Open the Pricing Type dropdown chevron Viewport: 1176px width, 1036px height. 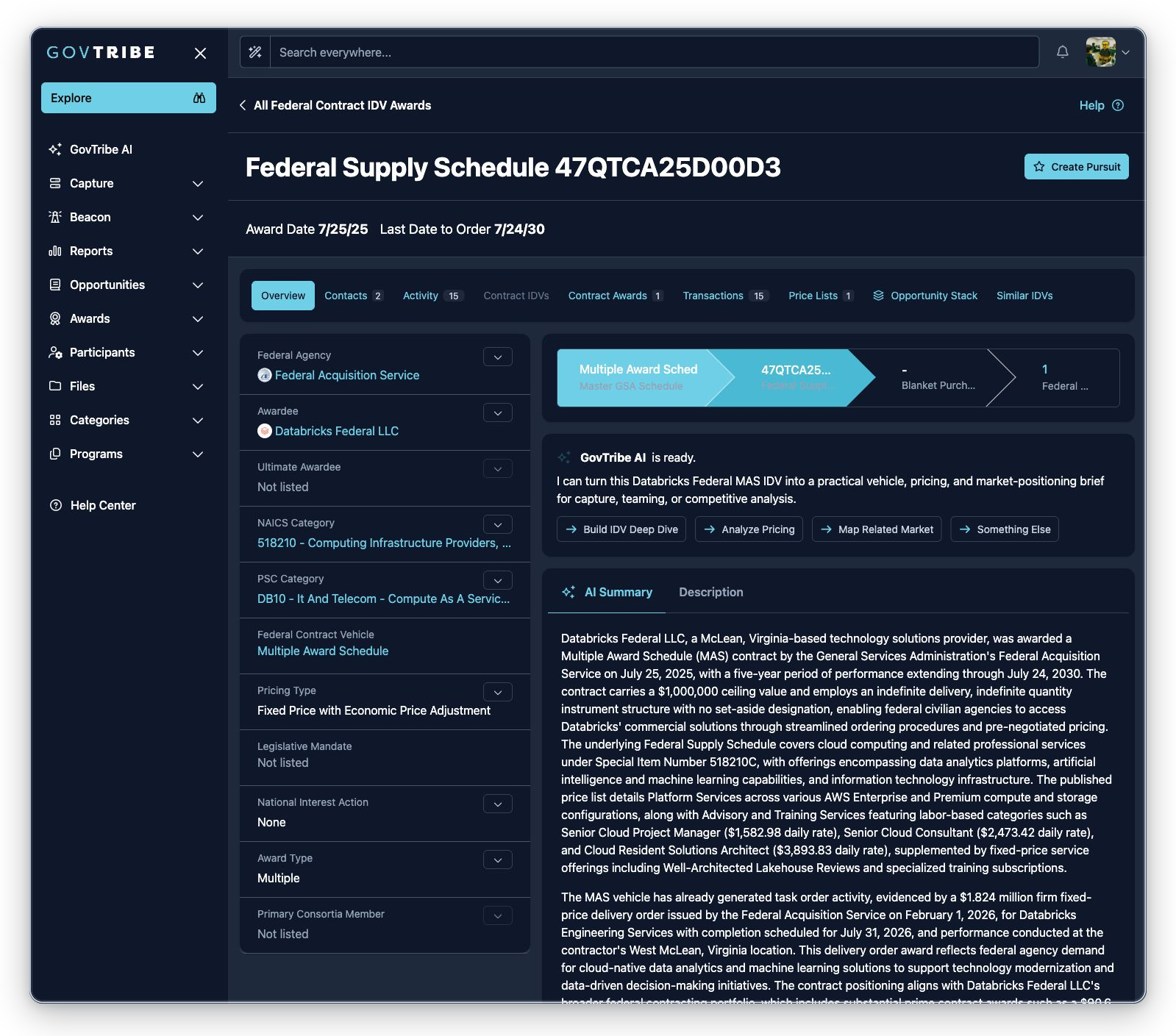[498, 692]
